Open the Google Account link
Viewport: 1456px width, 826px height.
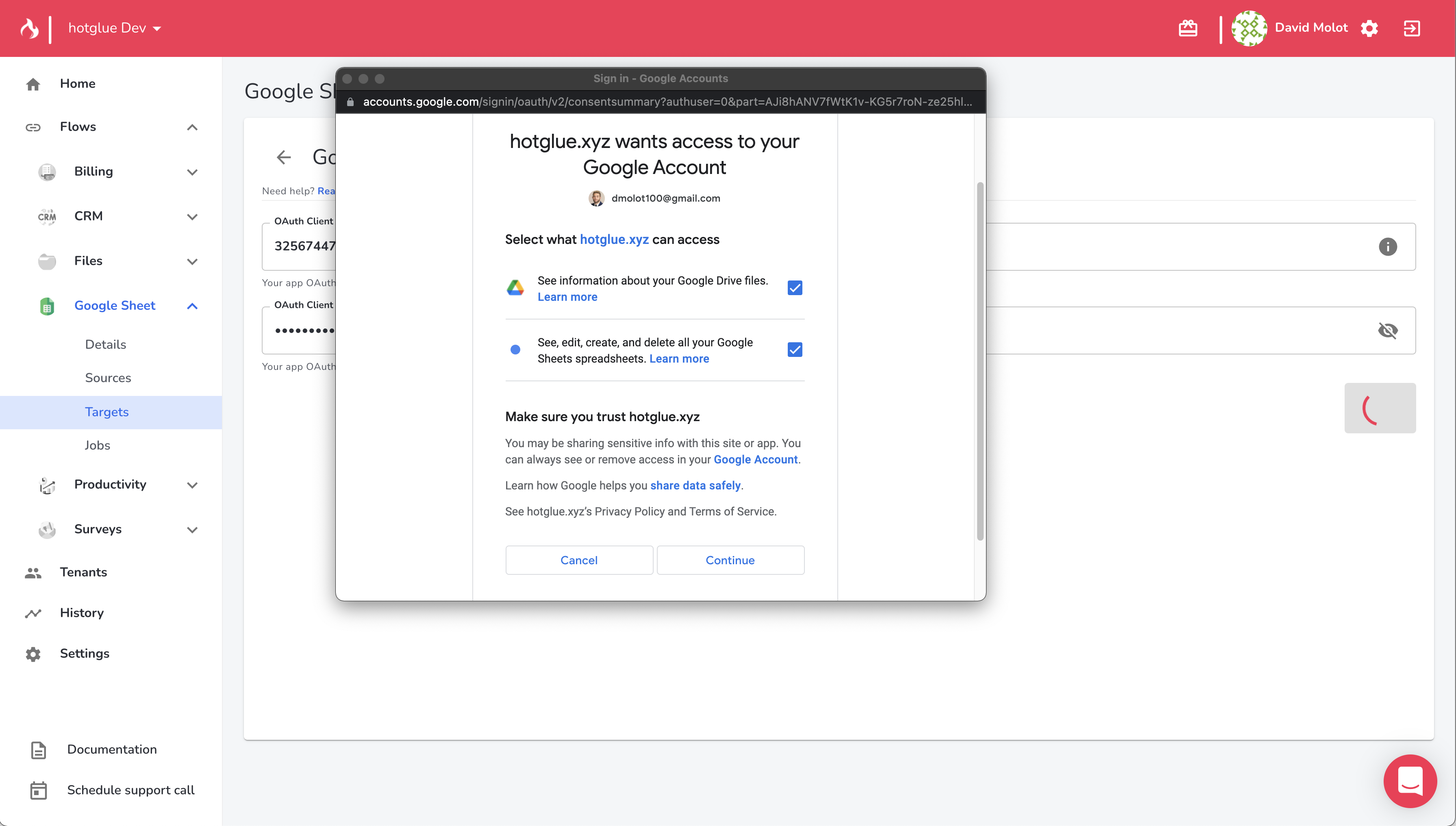pos(755,459)
